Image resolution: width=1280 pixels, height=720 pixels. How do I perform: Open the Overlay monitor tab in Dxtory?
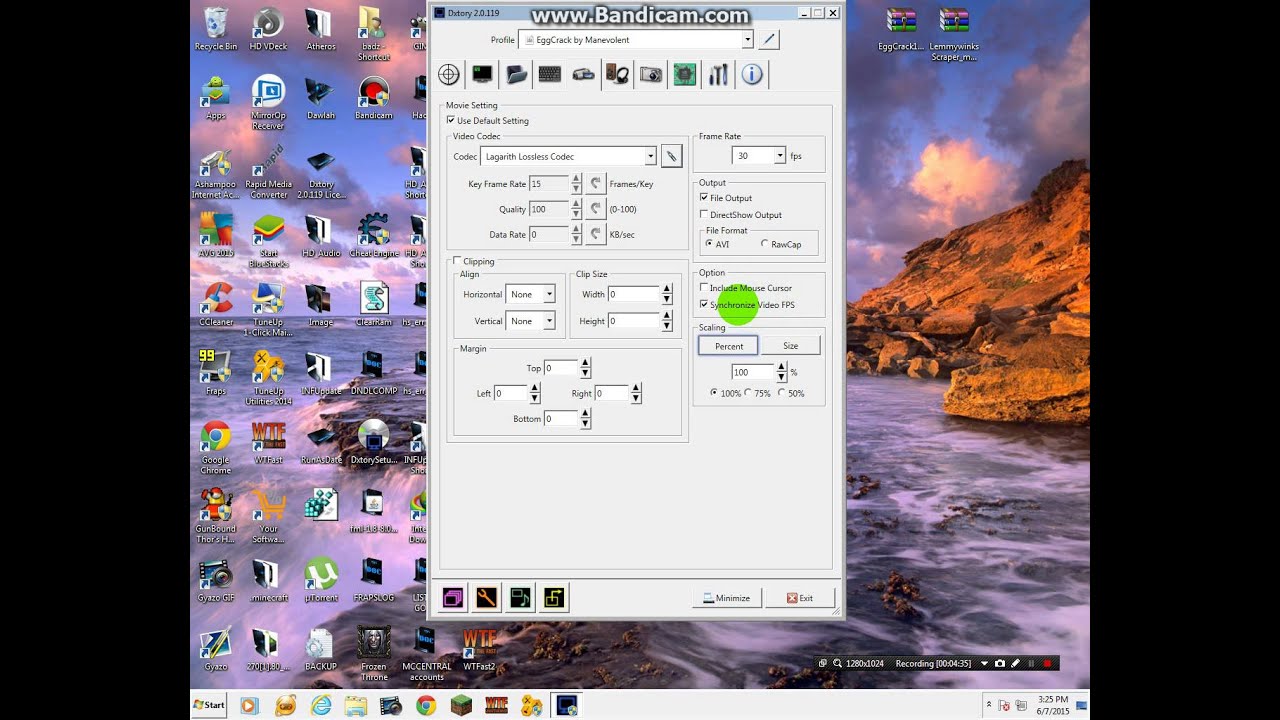483,74
